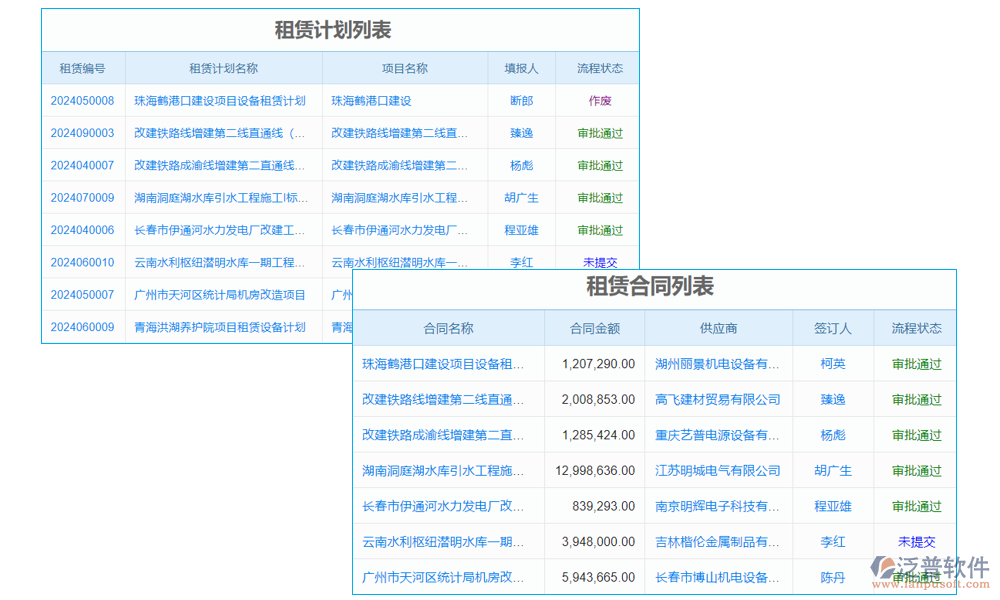1000x600 pixels.
Task: Click filler name 程亚雄 in plan list
Action: [521, 229]
